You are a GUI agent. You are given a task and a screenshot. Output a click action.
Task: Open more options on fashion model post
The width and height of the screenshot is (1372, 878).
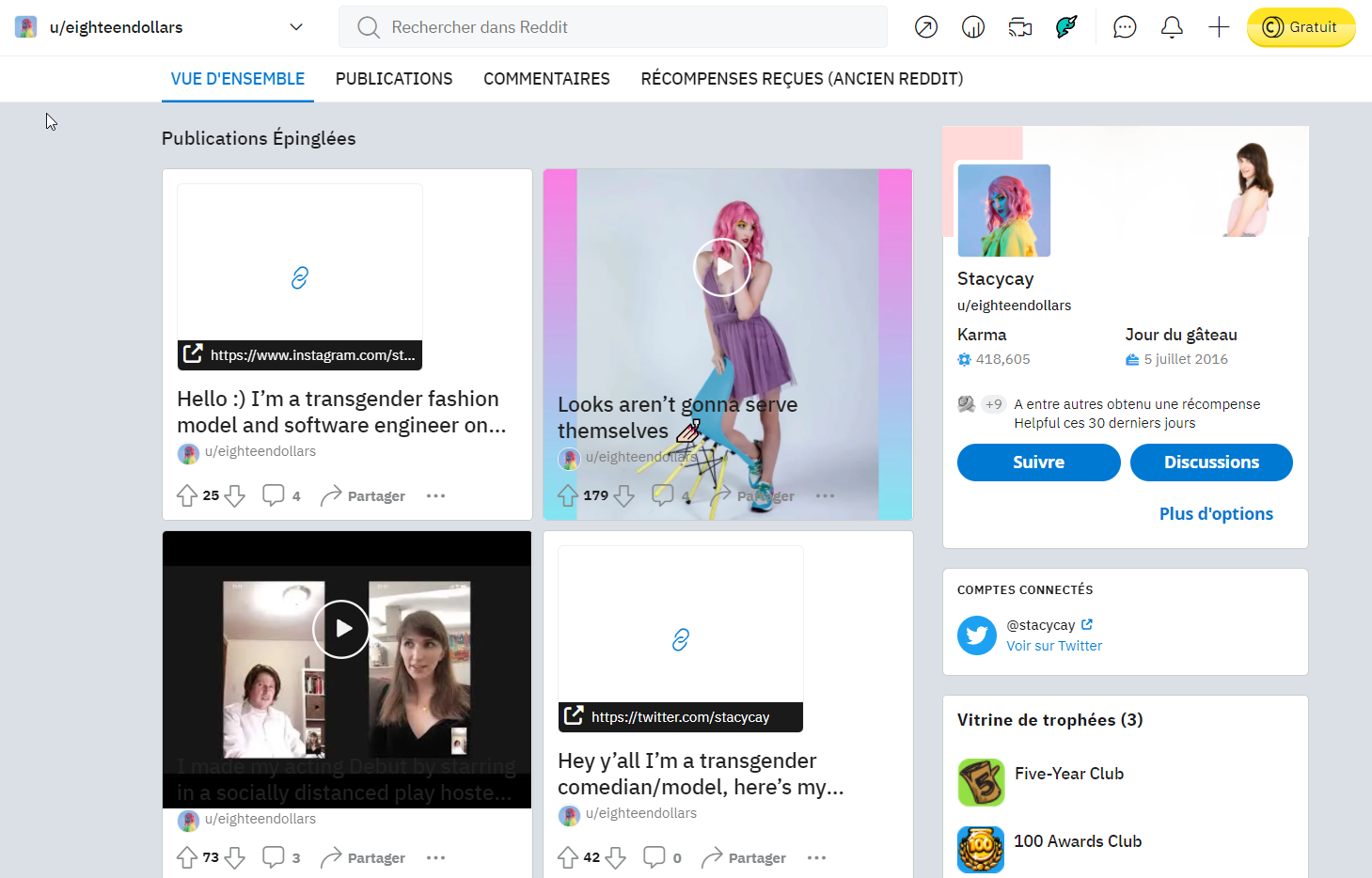tap(435, 495)
